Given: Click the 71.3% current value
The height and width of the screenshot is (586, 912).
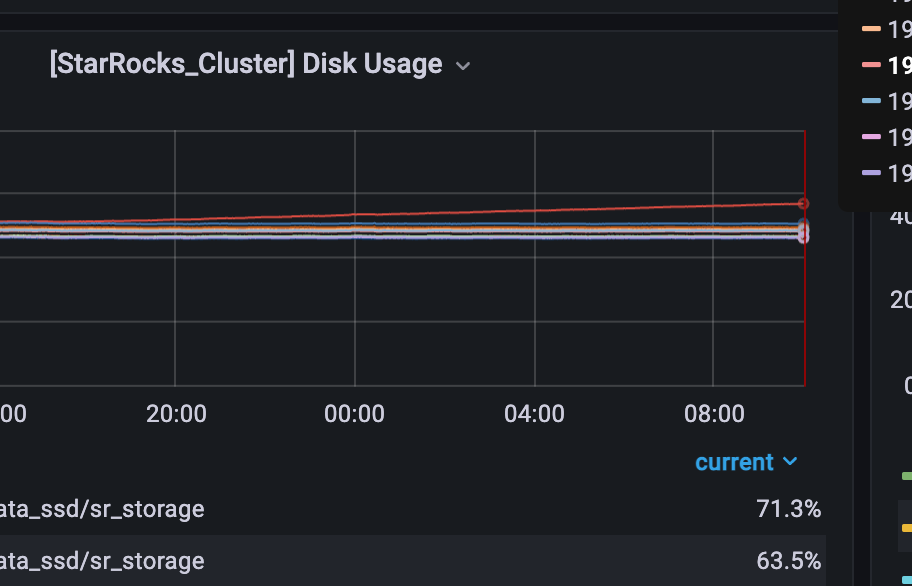Looking at the screenshot, I should [789, 509].
